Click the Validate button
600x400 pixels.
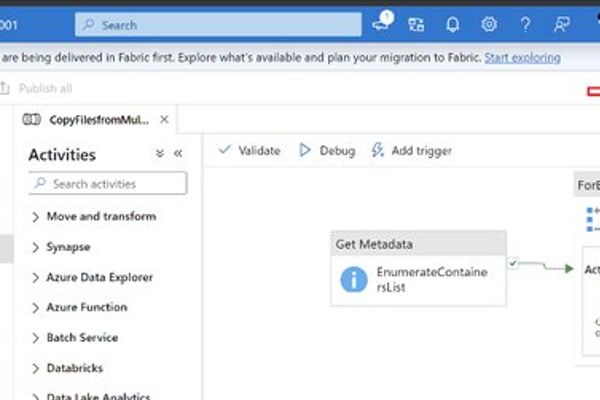click(x=249, y=150)
